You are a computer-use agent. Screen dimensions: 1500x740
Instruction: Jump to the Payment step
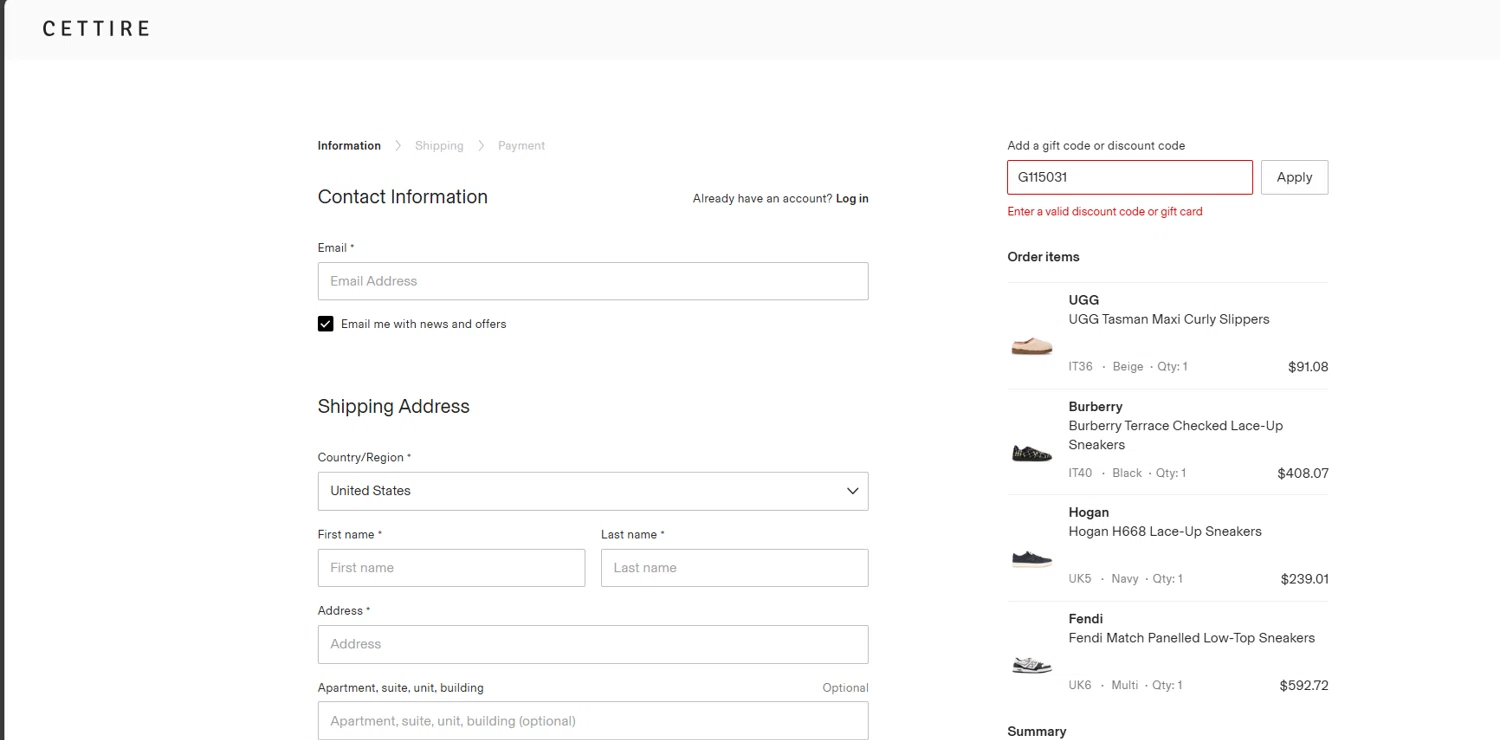click(x=521, y=146)
